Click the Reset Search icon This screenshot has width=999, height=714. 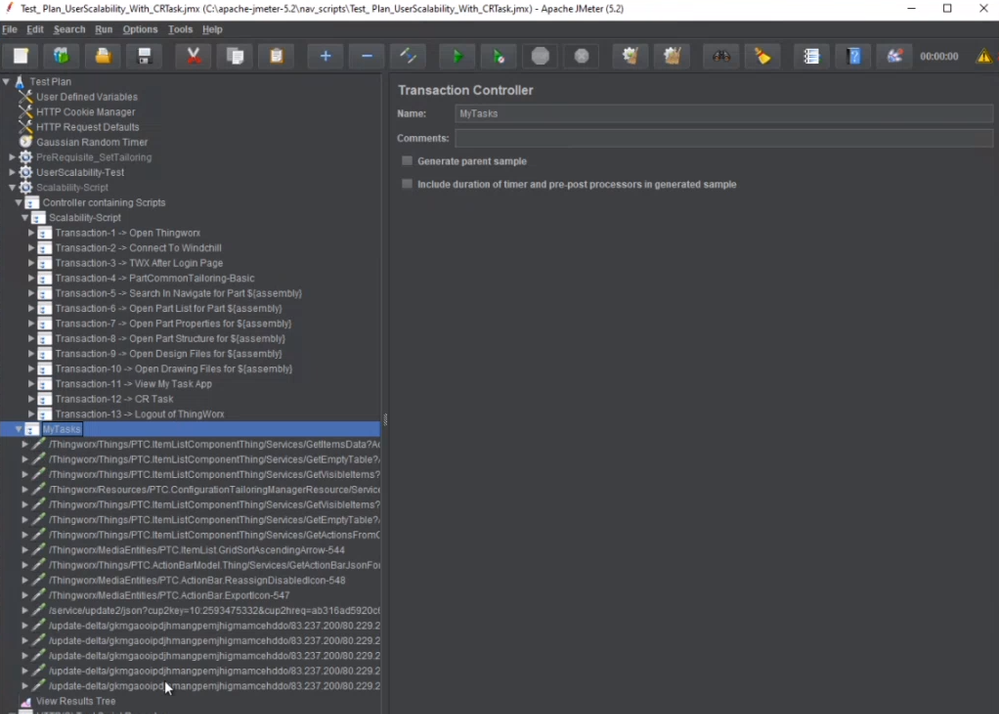click(763, 56)
